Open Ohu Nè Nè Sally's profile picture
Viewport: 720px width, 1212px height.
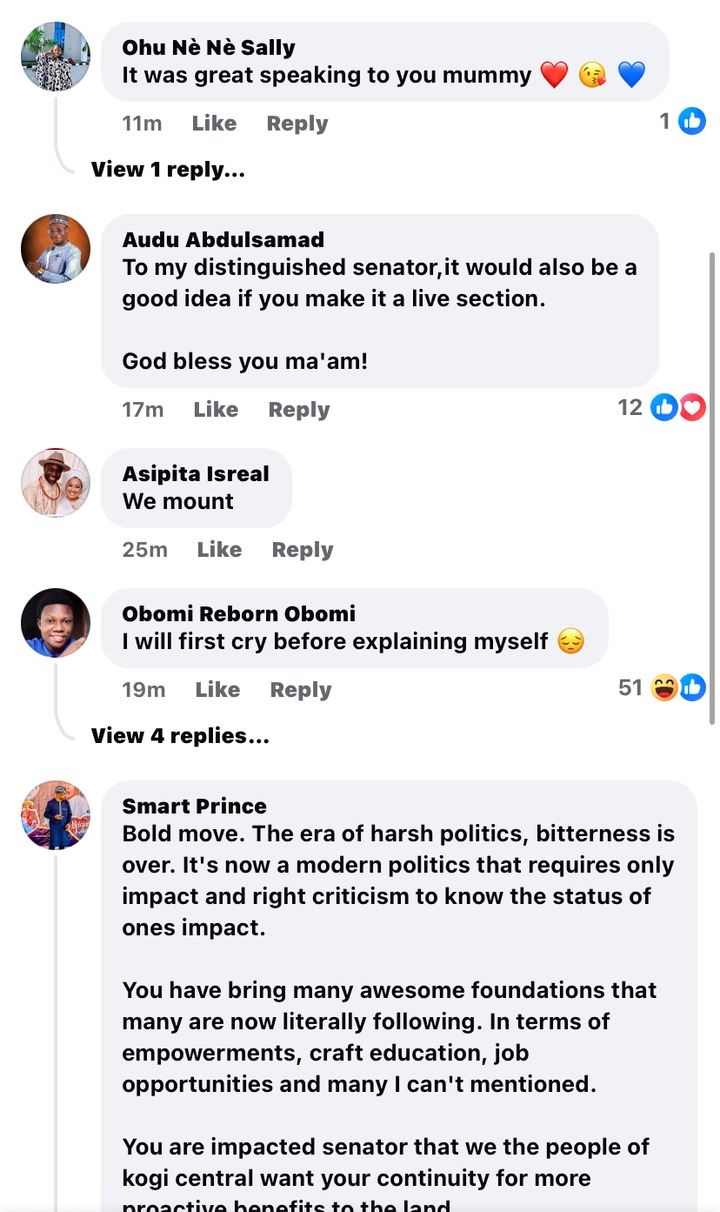[x=56, y=56]
